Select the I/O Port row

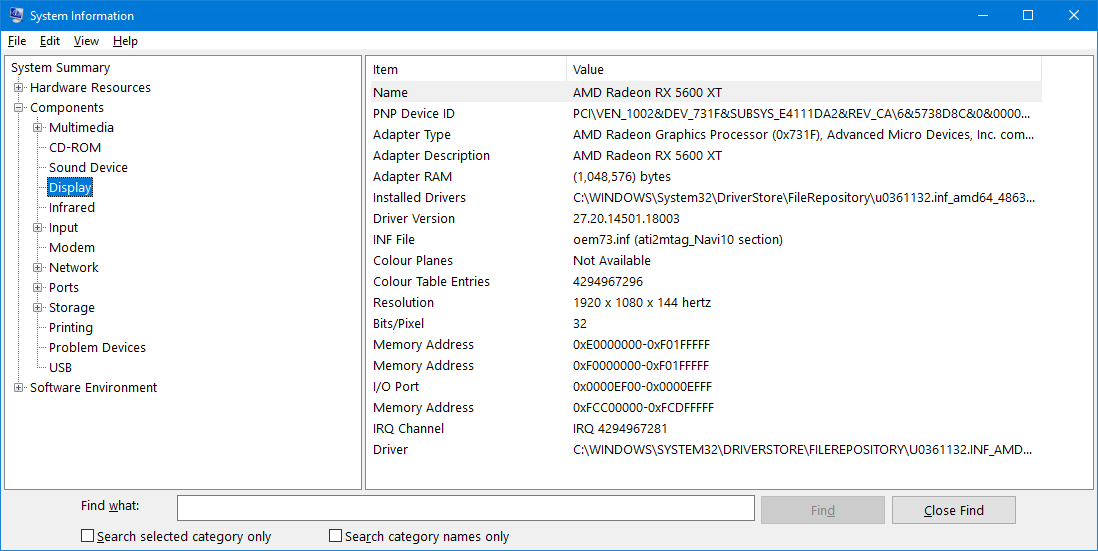pyautogui.click(x=706, y=386)
